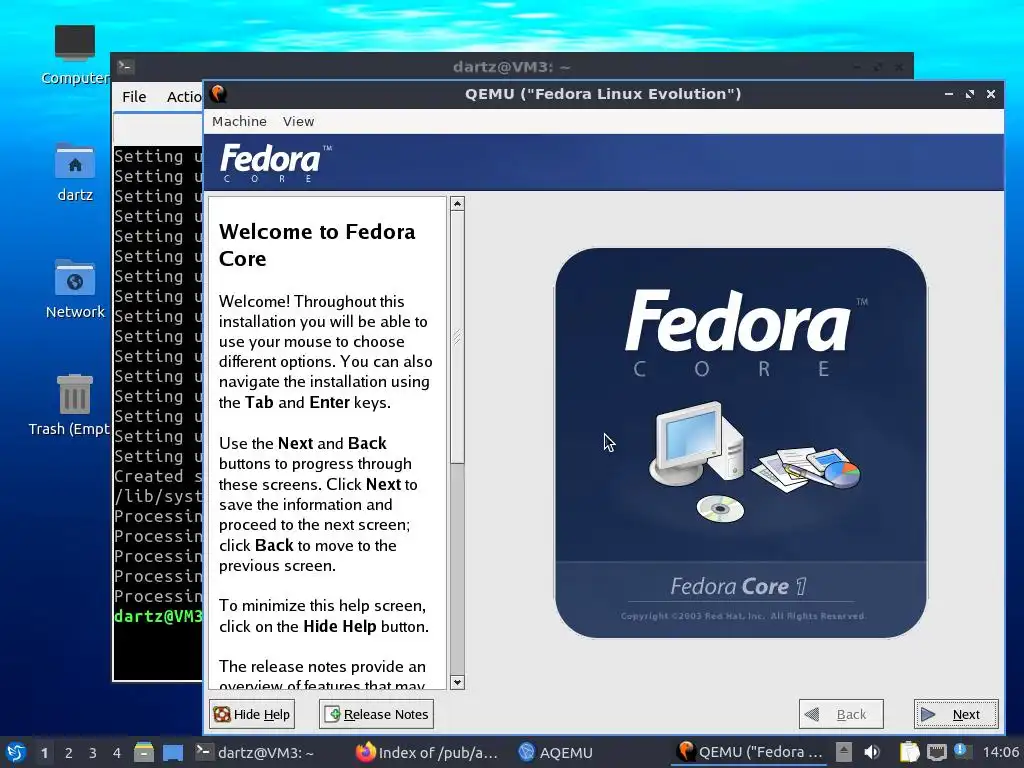Minimize the QEMU window

coord(948,94)
